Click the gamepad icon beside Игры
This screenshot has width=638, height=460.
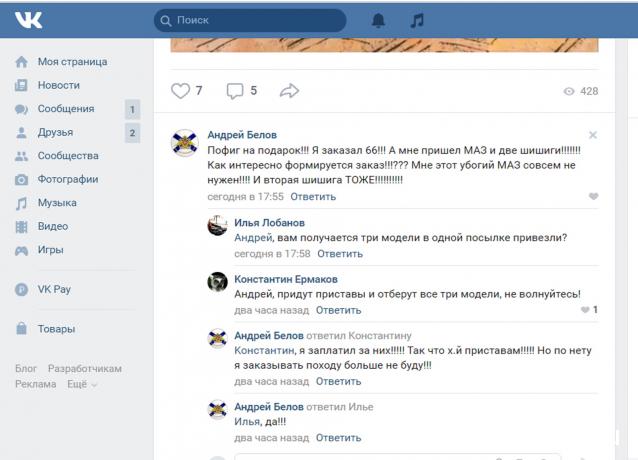[21, 251]
